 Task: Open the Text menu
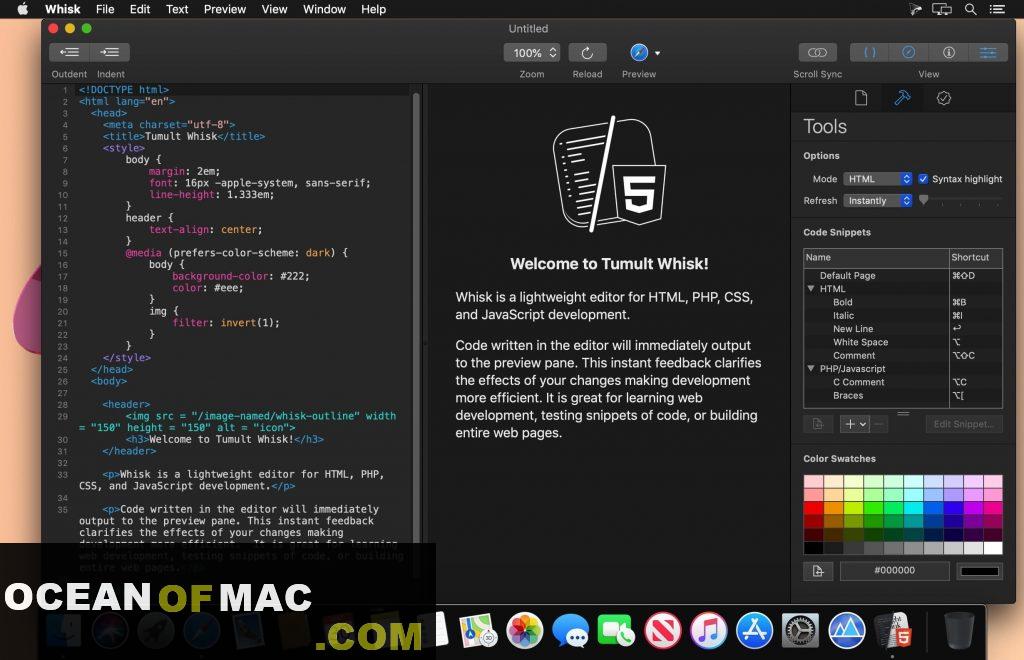pos(177,9)
